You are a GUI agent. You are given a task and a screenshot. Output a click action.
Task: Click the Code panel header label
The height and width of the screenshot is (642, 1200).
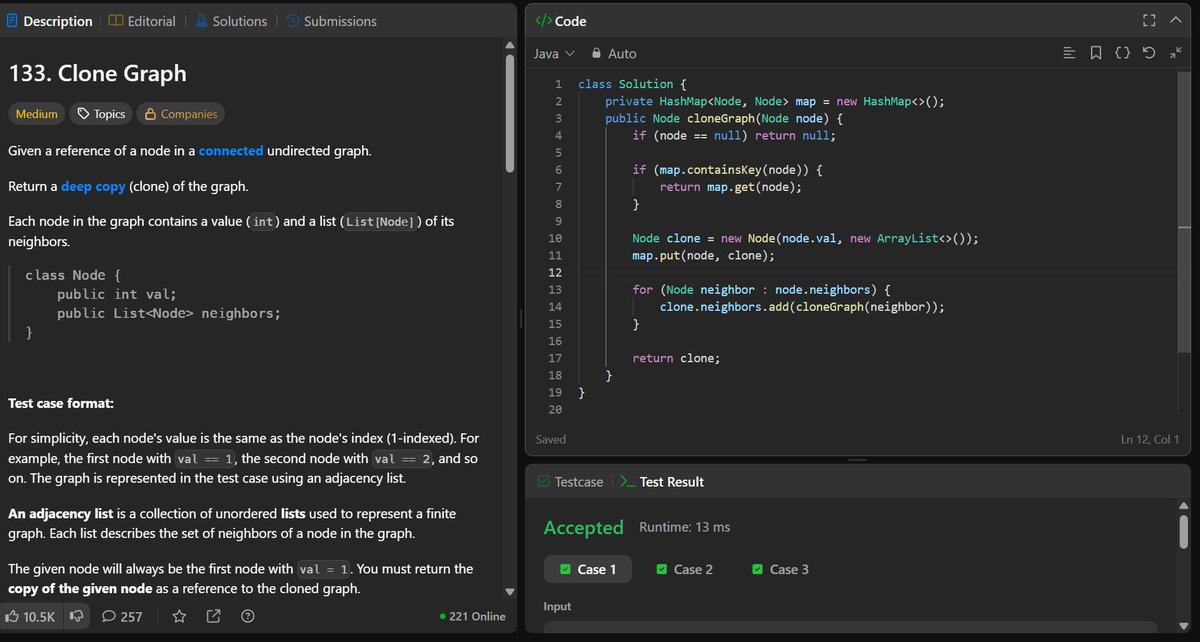point(561,21)
